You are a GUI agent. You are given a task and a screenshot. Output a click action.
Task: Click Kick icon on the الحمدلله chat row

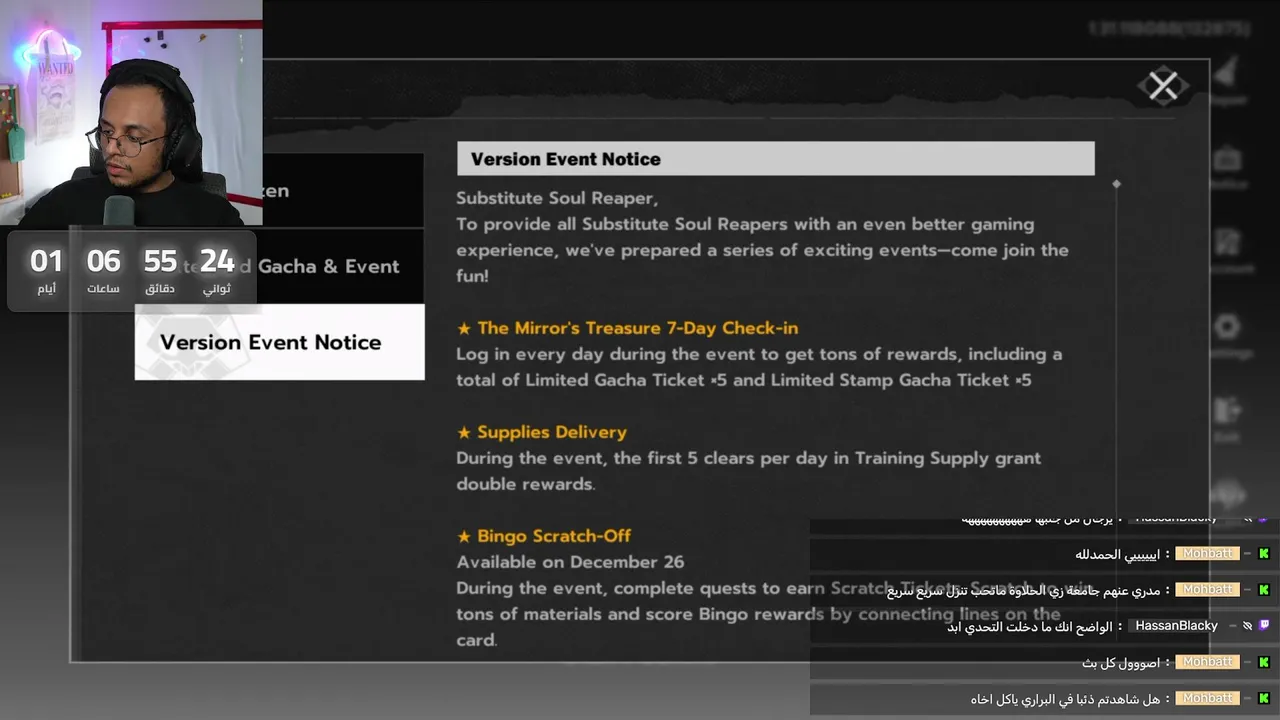1264,554
